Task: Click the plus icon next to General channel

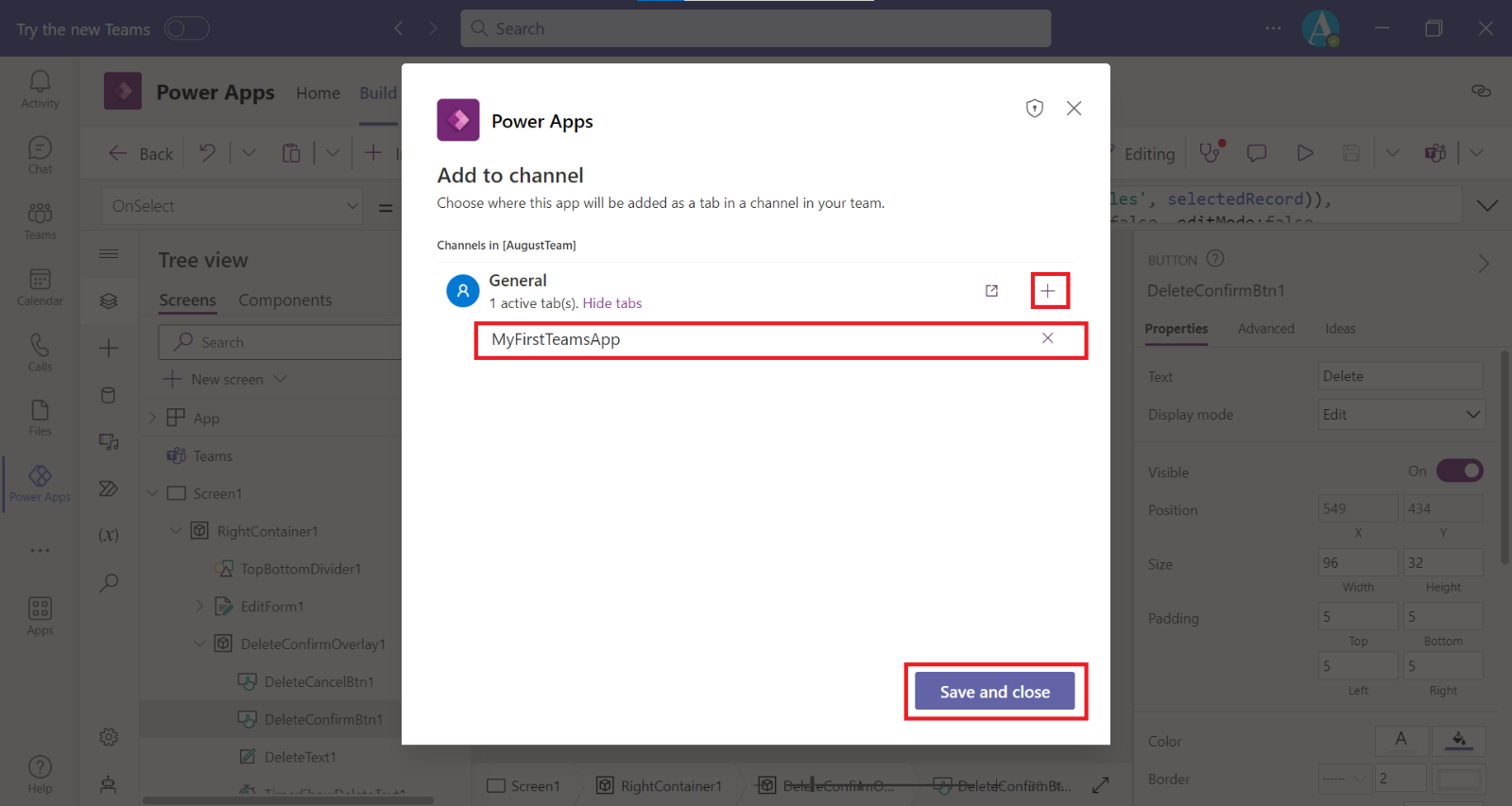Action: pyautogui.click(x=1048, y=291)
